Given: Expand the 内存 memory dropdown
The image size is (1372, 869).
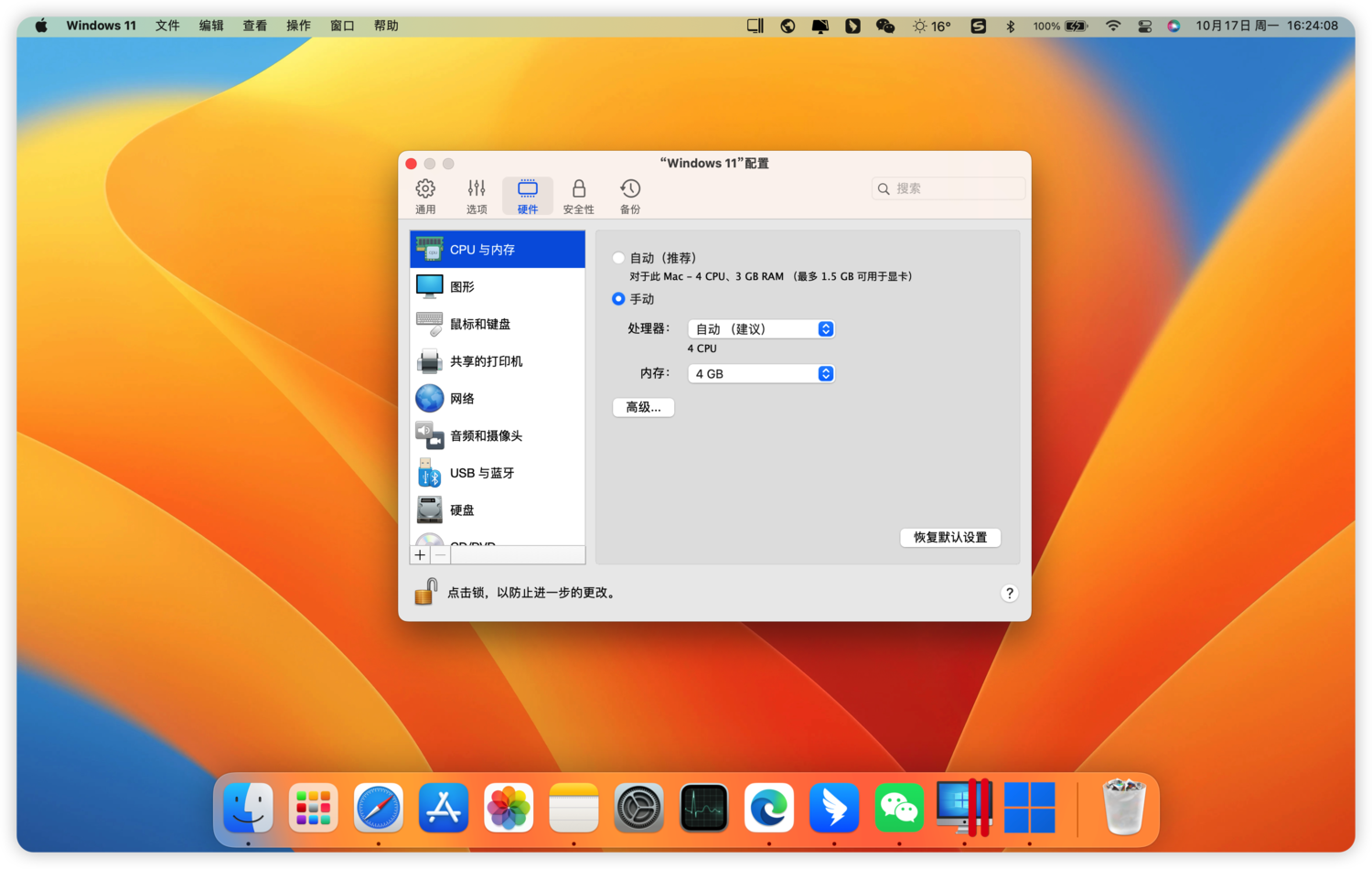Looking at the screenshot, I should pos(761,373).
